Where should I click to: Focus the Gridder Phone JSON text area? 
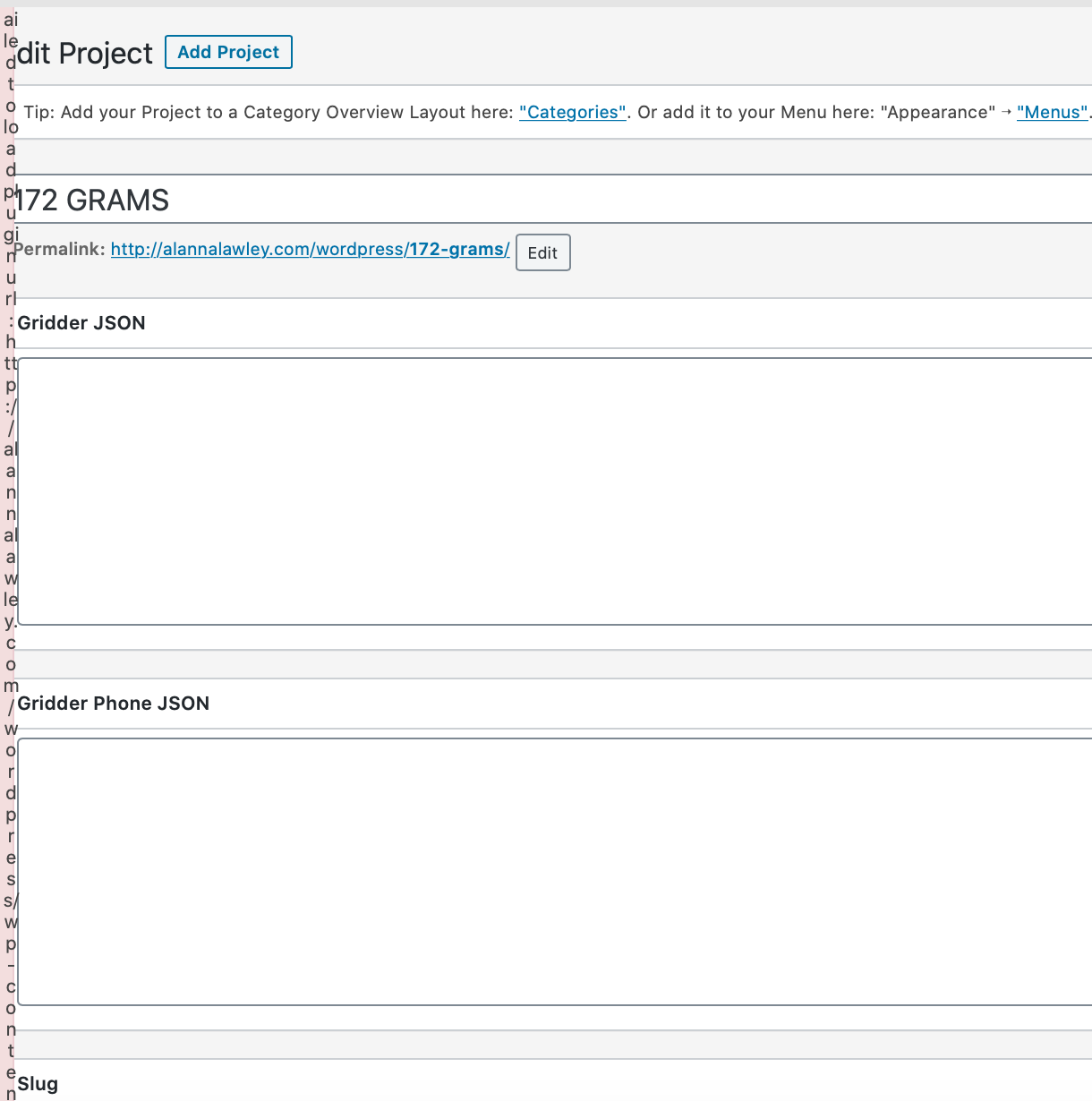[555, 871]
